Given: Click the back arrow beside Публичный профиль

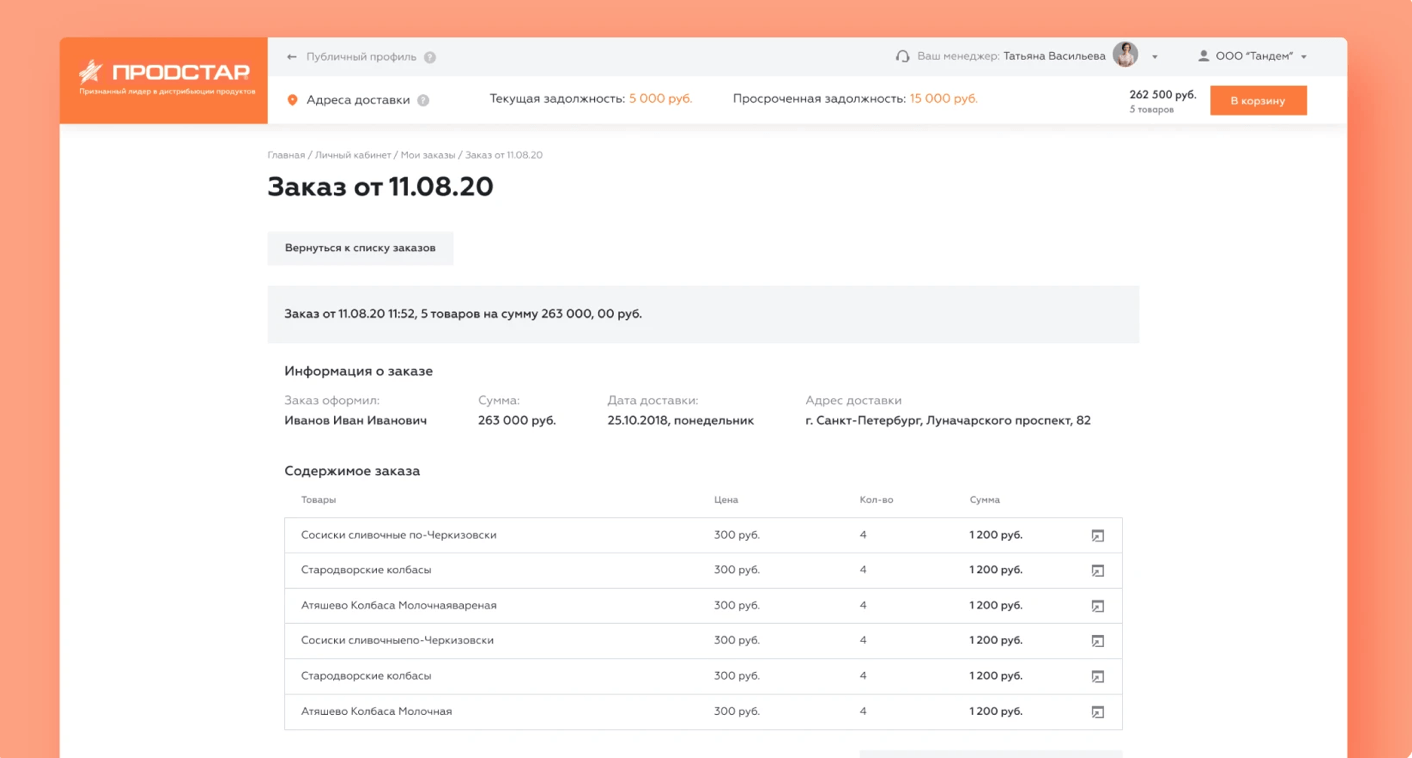Looking at the screenshot, I should click(292, 57).
